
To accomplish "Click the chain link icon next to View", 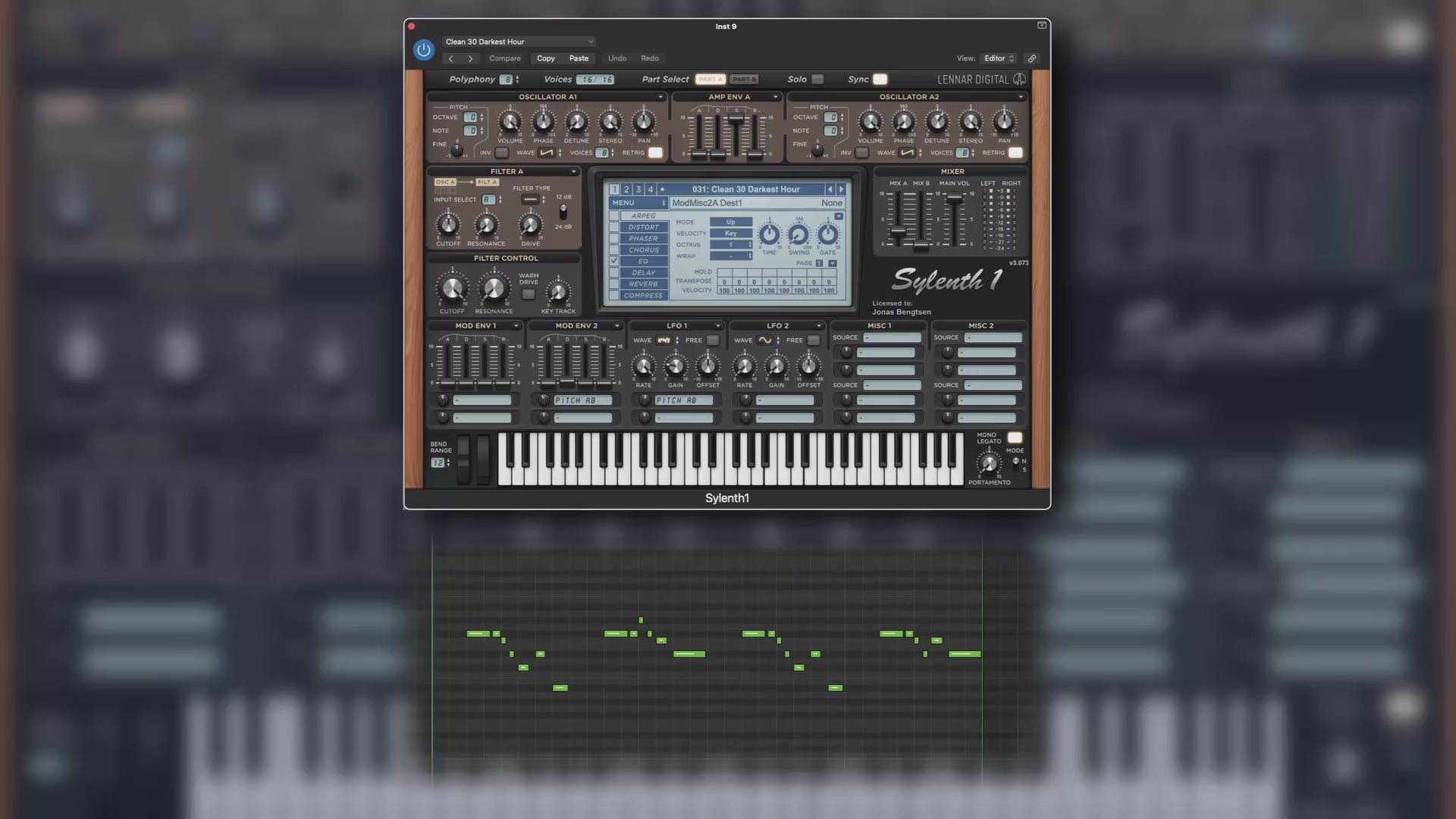I will (x=1031, y=58).
